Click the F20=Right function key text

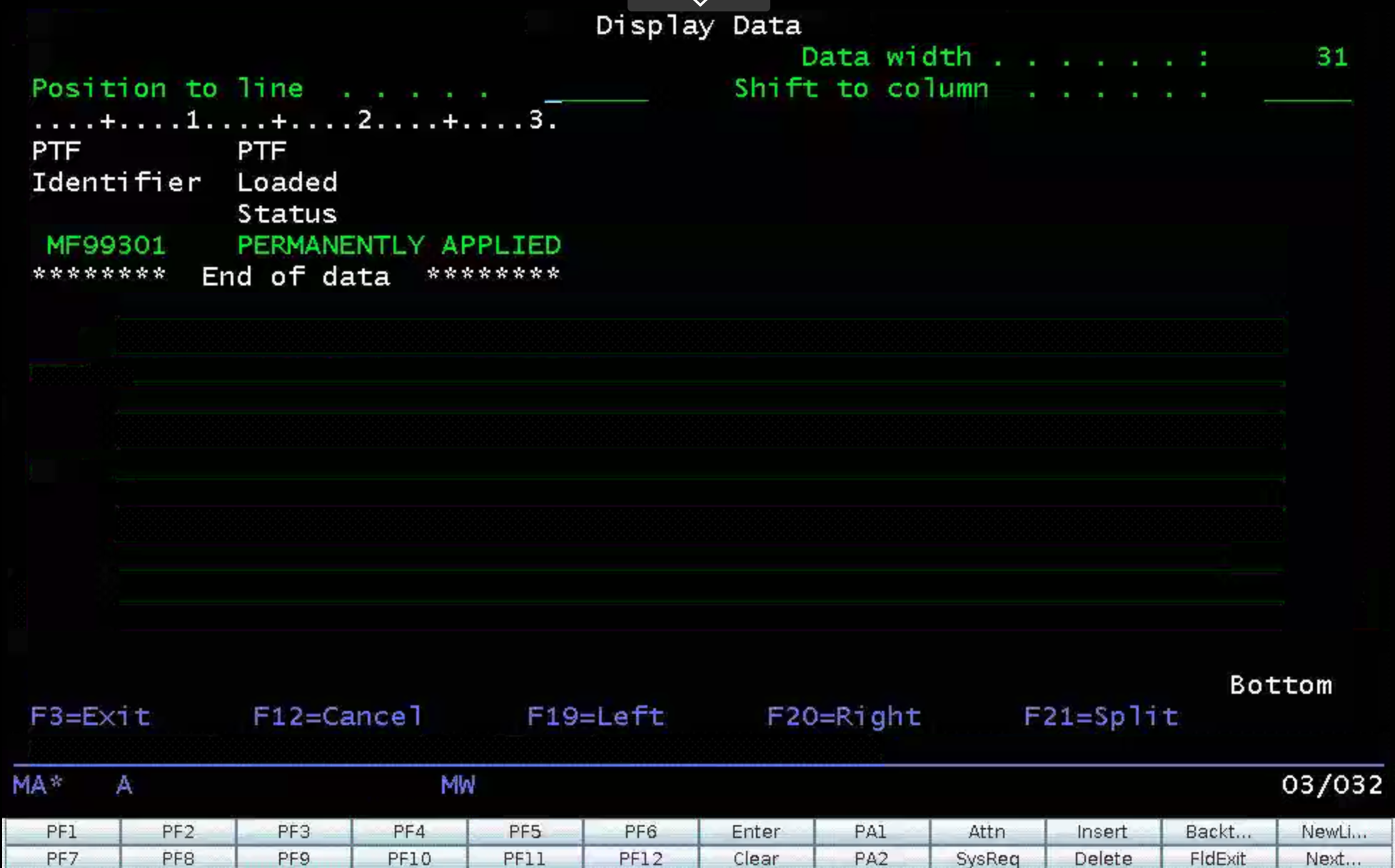click(x=844, y=716)
